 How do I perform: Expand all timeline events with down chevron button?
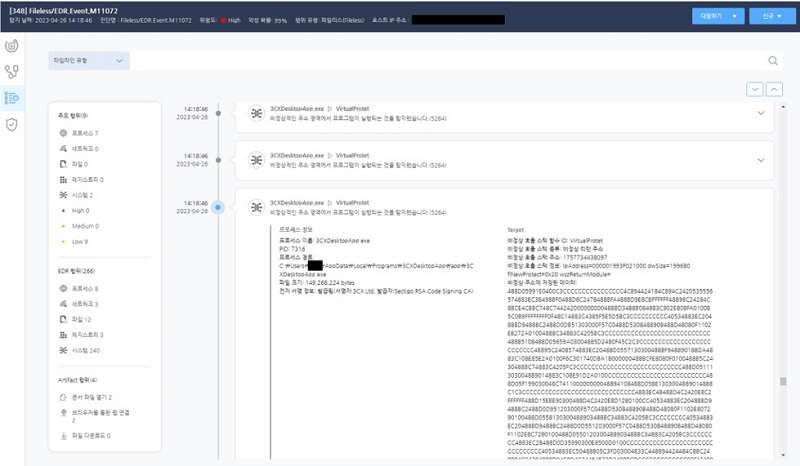[755, 89]
